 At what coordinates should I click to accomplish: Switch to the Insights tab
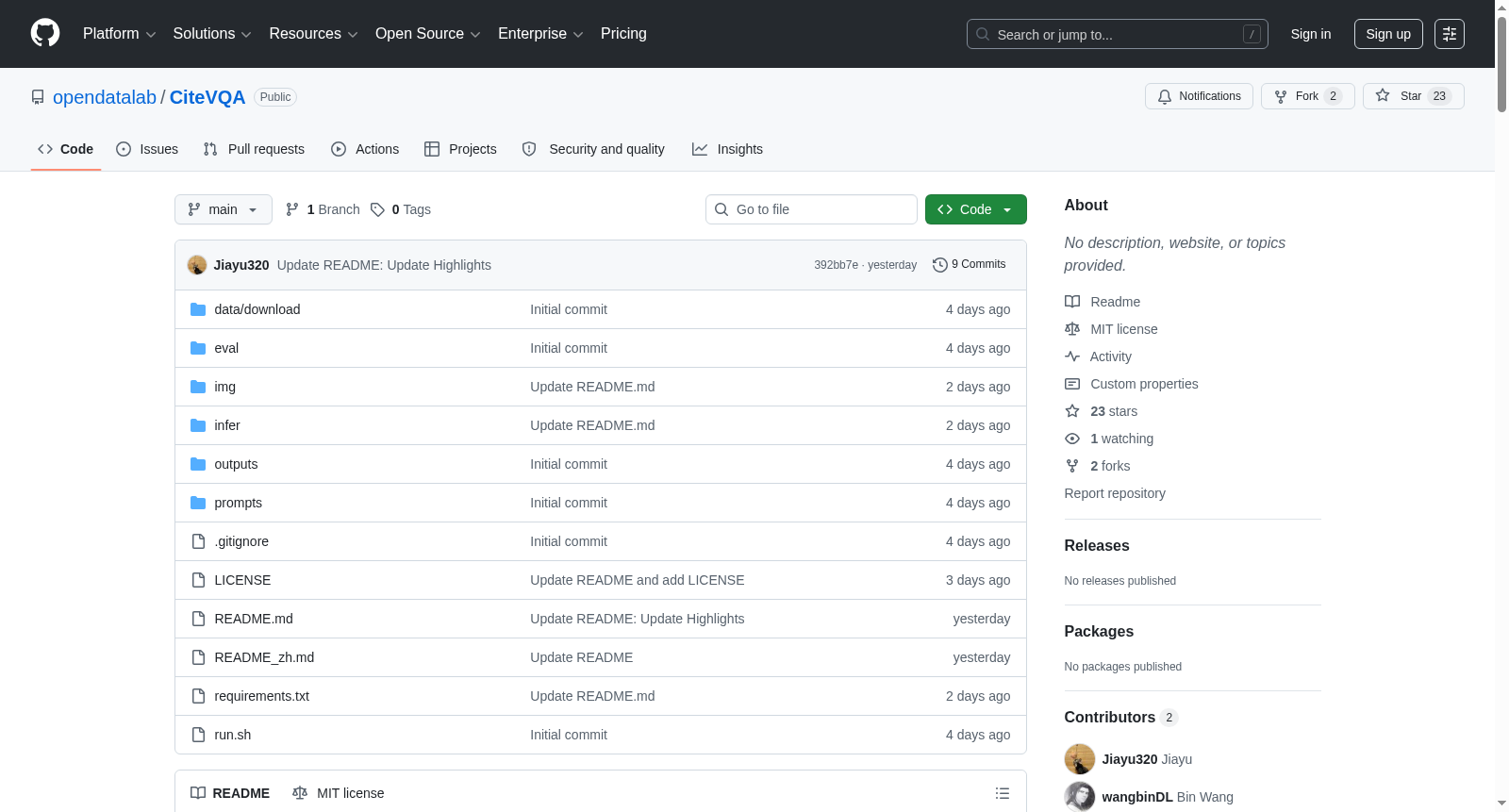pos(727,149)
